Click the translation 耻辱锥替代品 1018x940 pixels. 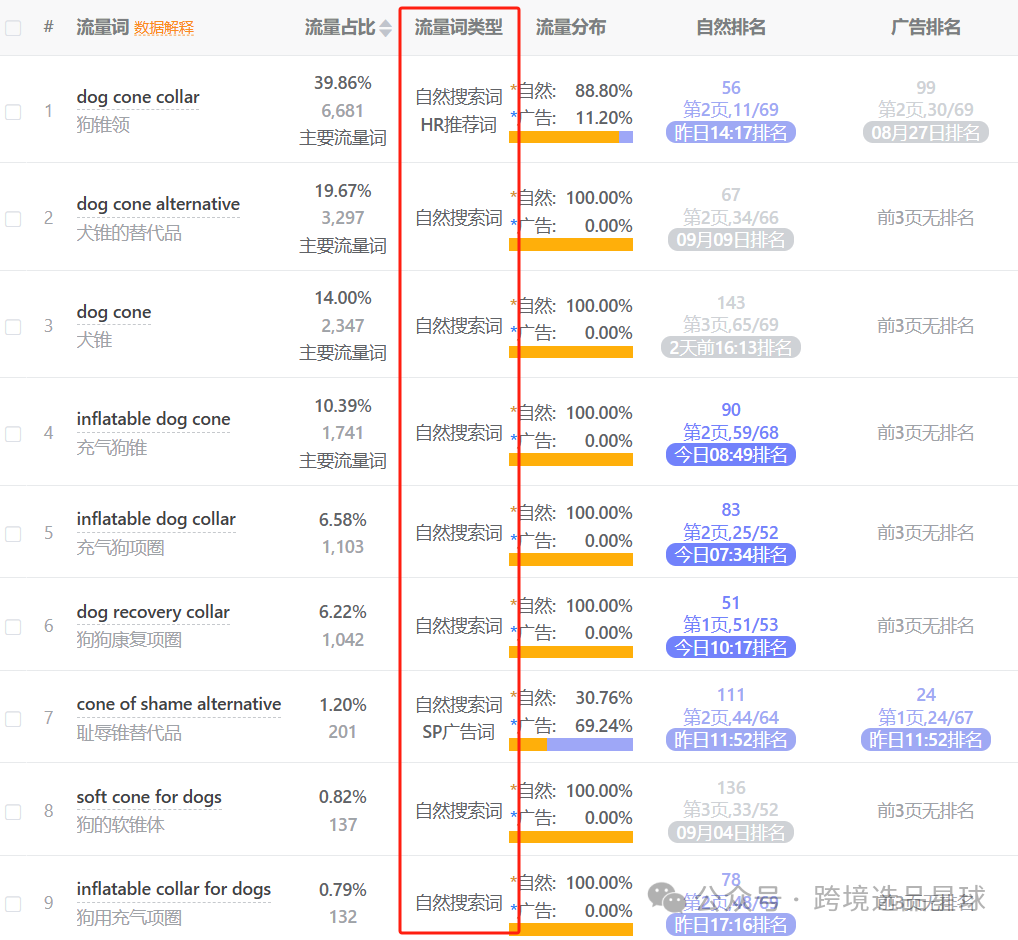(129, 732)
